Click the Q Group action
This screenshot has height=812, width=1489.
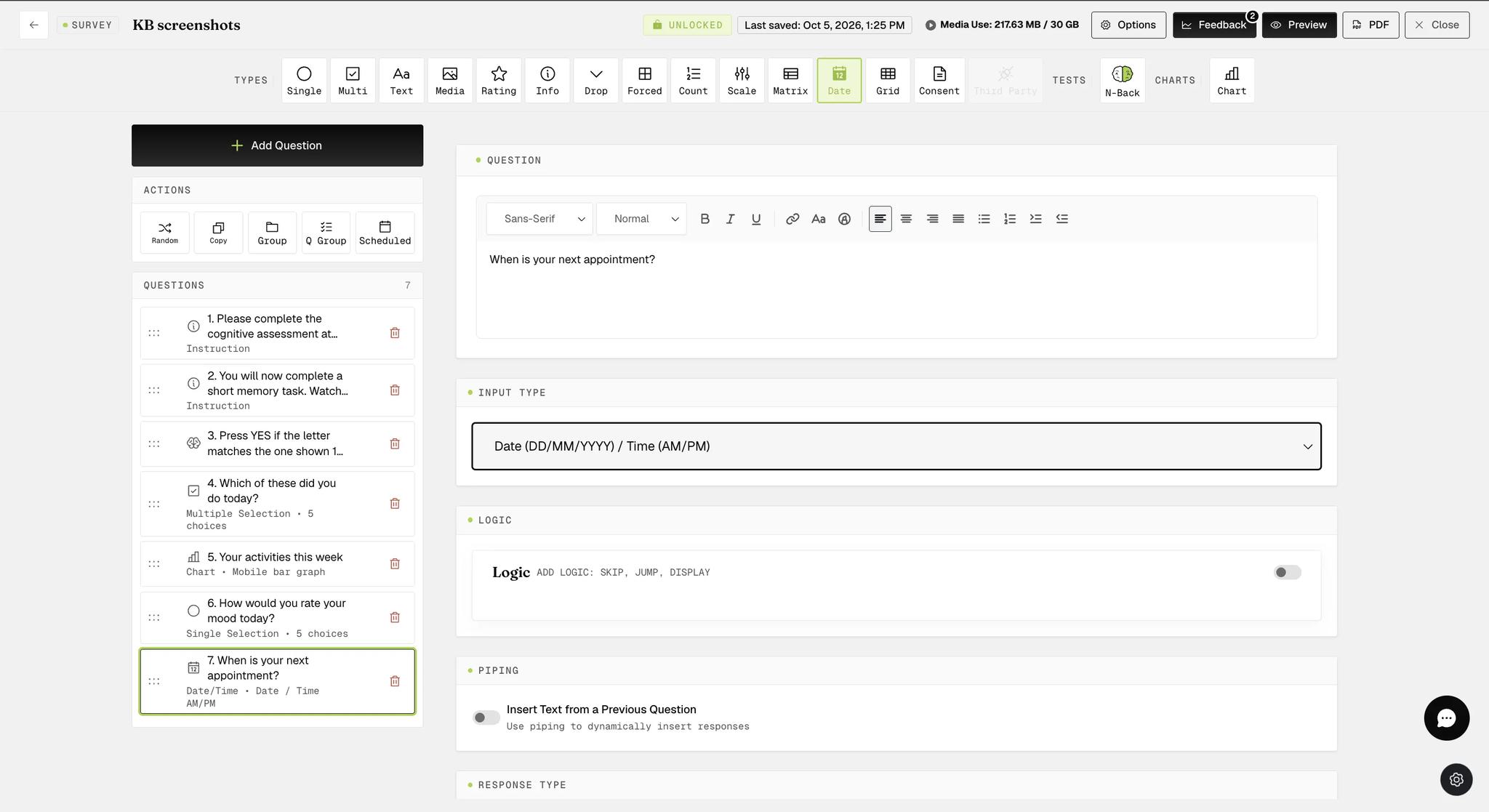[326, 233]
